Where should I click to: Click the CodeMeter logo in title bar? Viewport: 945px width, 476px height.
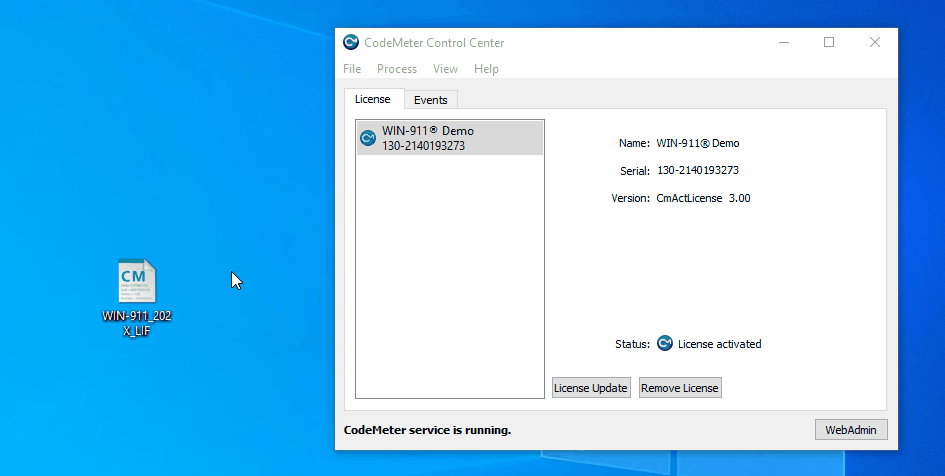pyautogui.click(x=351, y=42)
